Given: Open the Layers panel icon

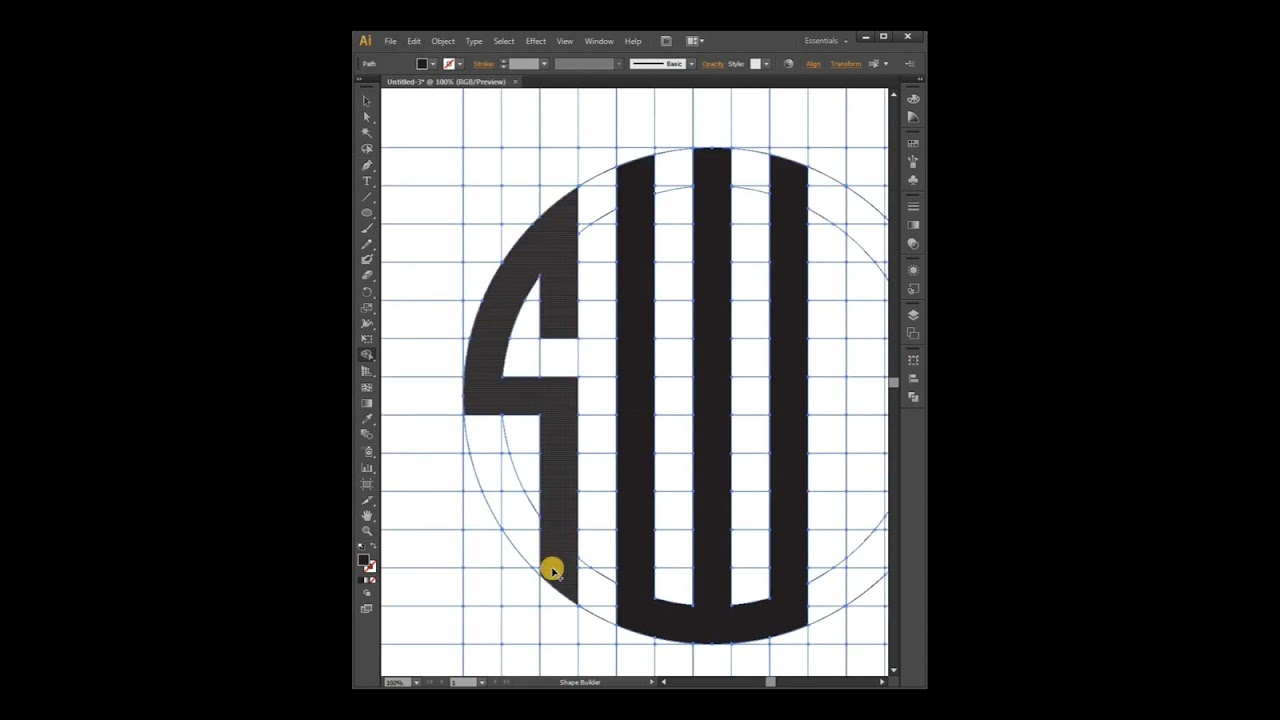Looking at the screenshot, I should (x=912, y=315).
